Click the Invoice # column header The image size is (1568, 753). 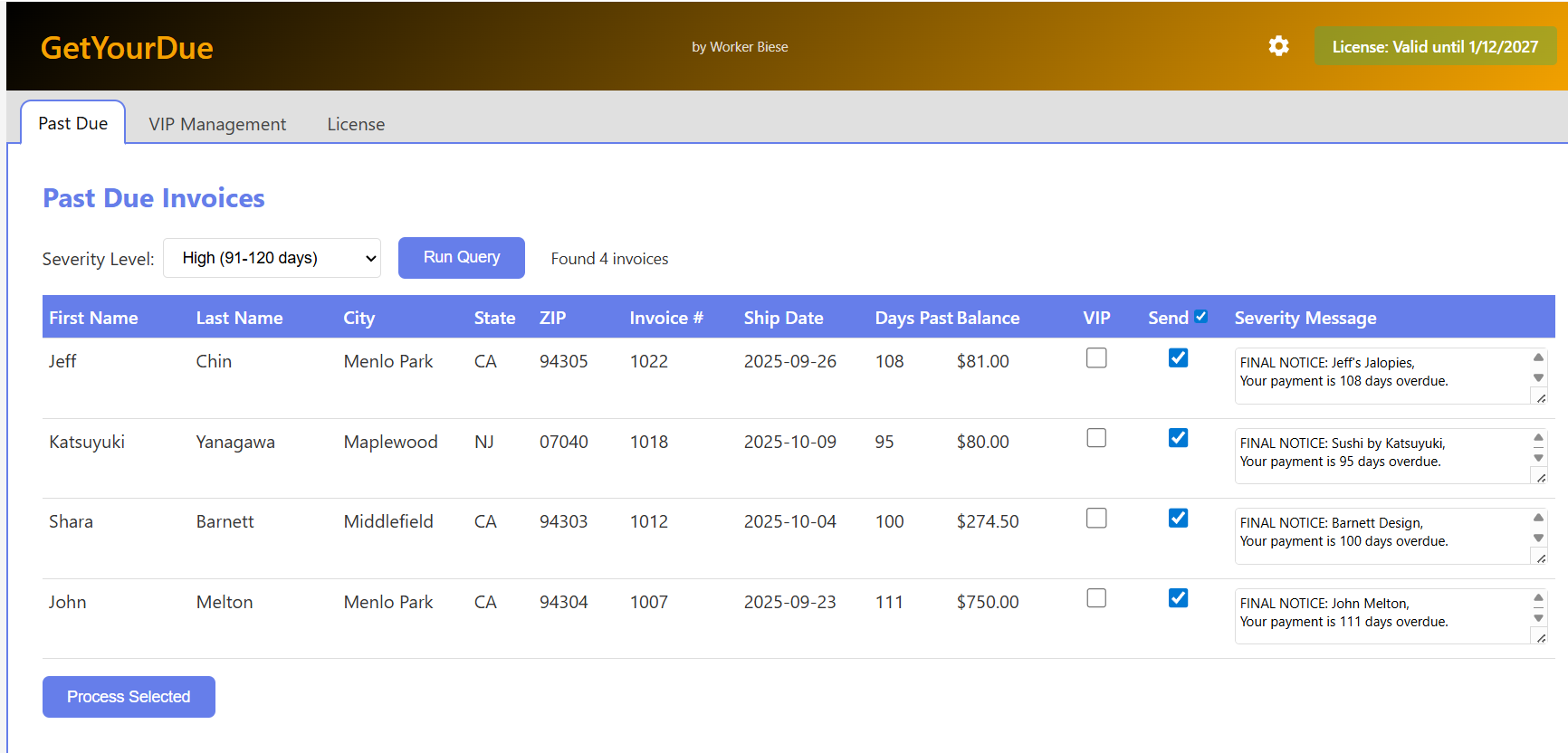666,318
